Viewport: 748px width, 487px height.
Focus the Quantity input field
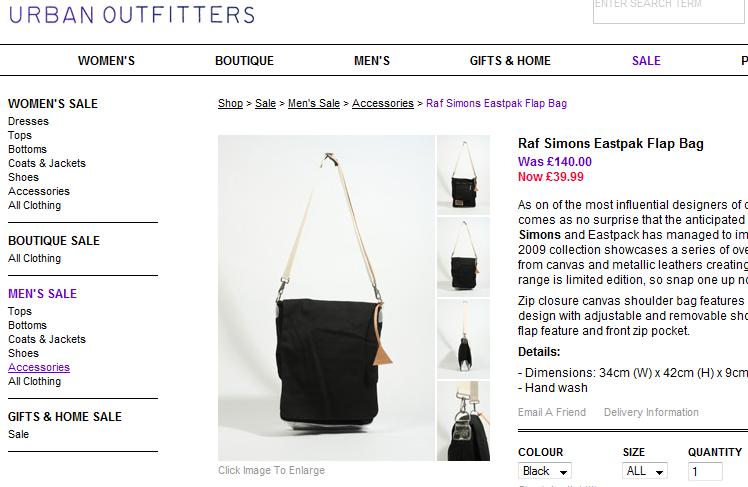pyautogui.click(x=705, y=472)
